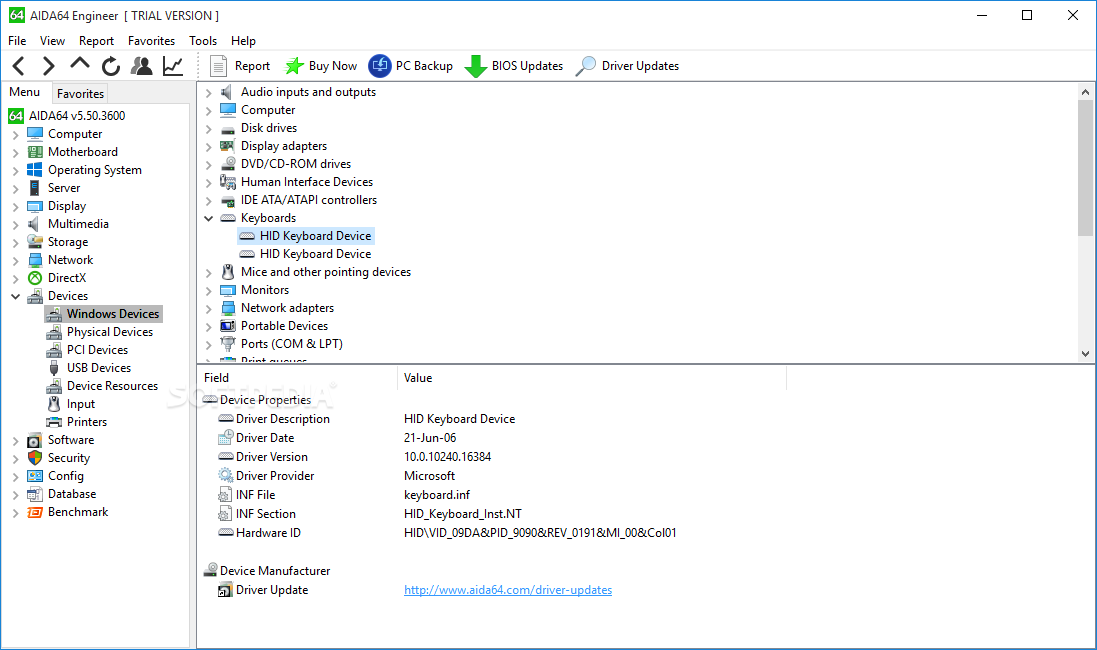Open the Report menu
The width and height of the screenshot is (1097, 650).
pos(97,41)
